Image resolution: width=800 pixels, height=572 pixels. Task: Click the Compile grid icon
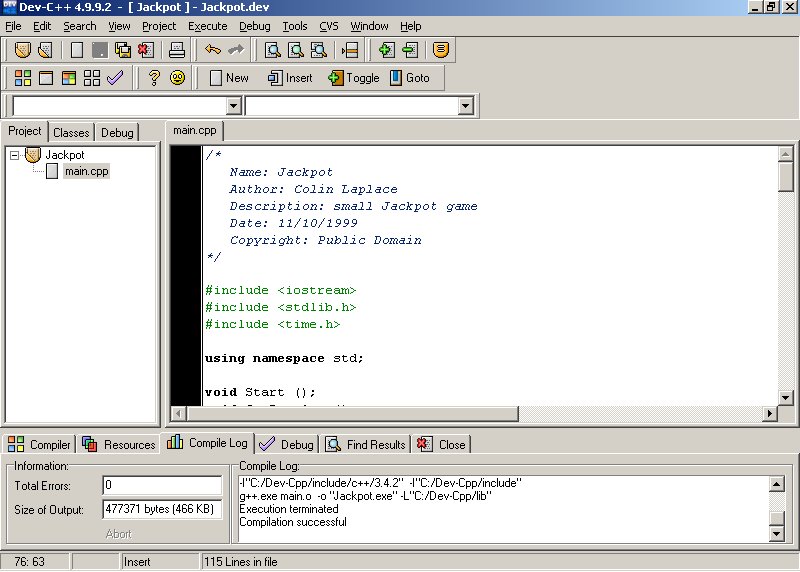click(x=22, y=78)
